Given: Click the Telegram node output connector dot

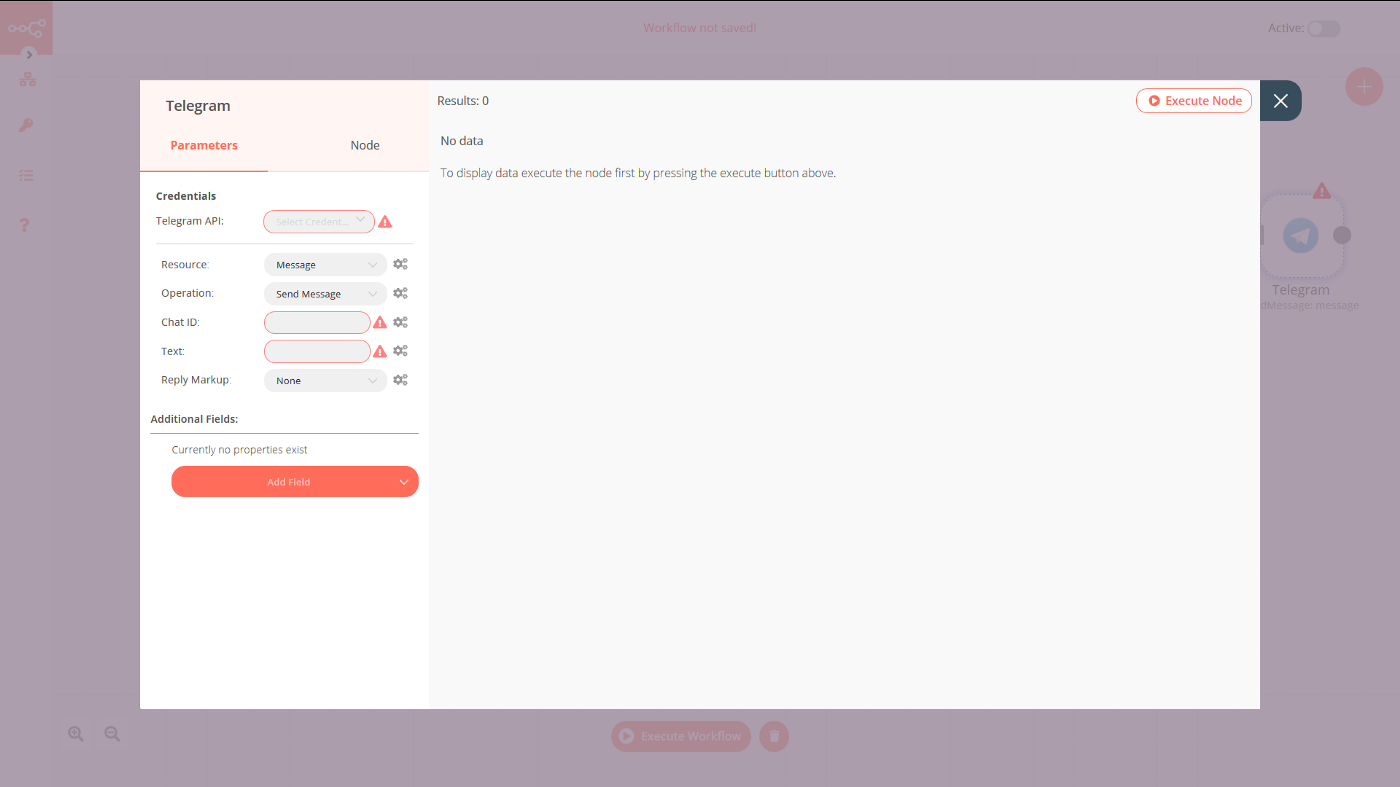Looking at the screenshot, I should click(x=1342, y=235).
